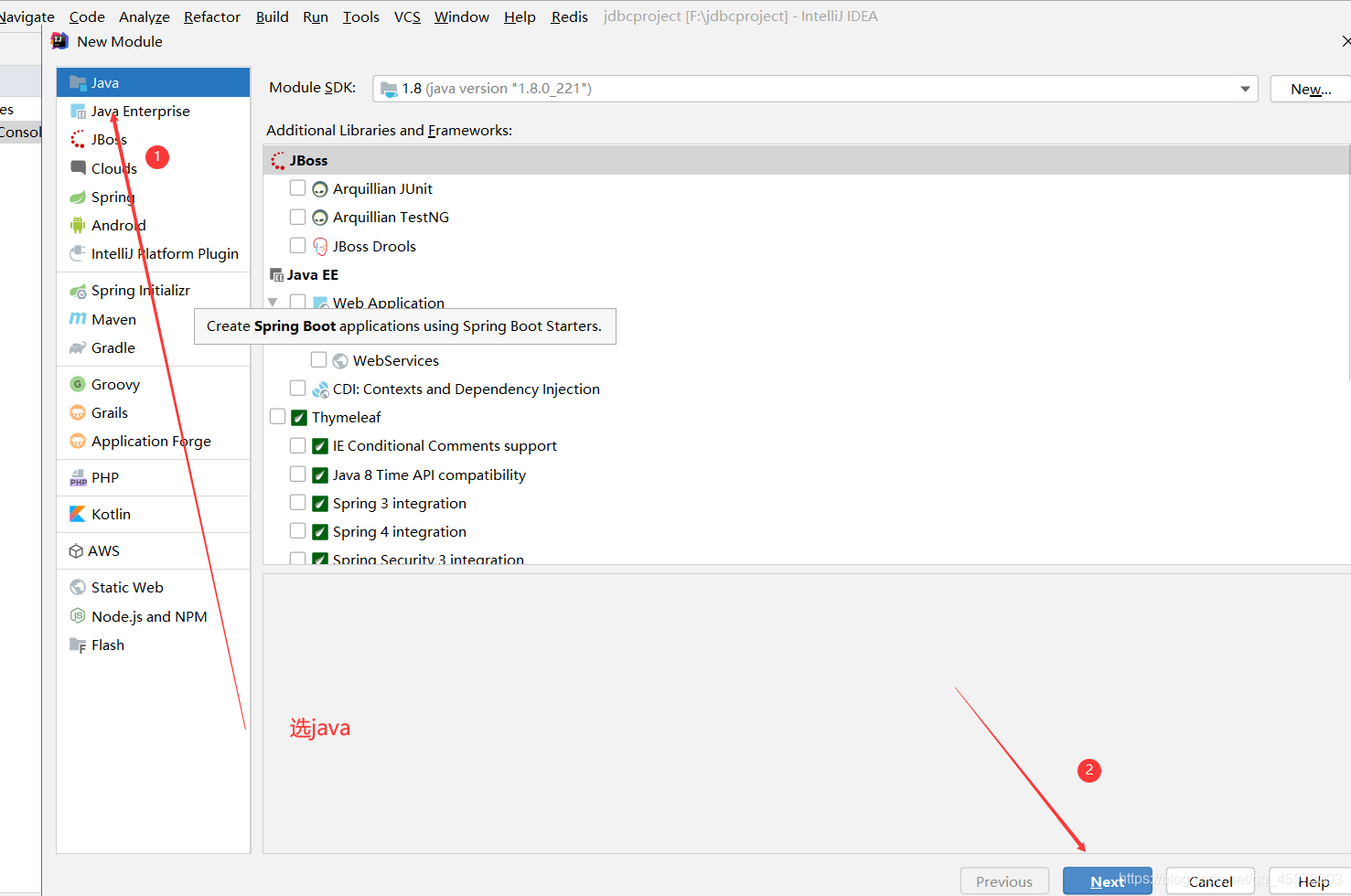Check the Spring 4 integration checkbox
Viewport: 1351px width, 896px height.
pyautogui.click(x=297, y=530)
